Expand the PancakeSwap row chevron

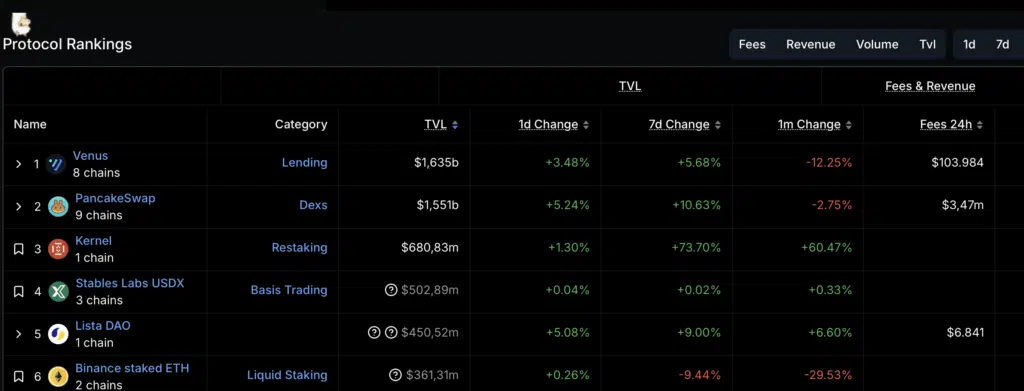(x=19, y=207)
